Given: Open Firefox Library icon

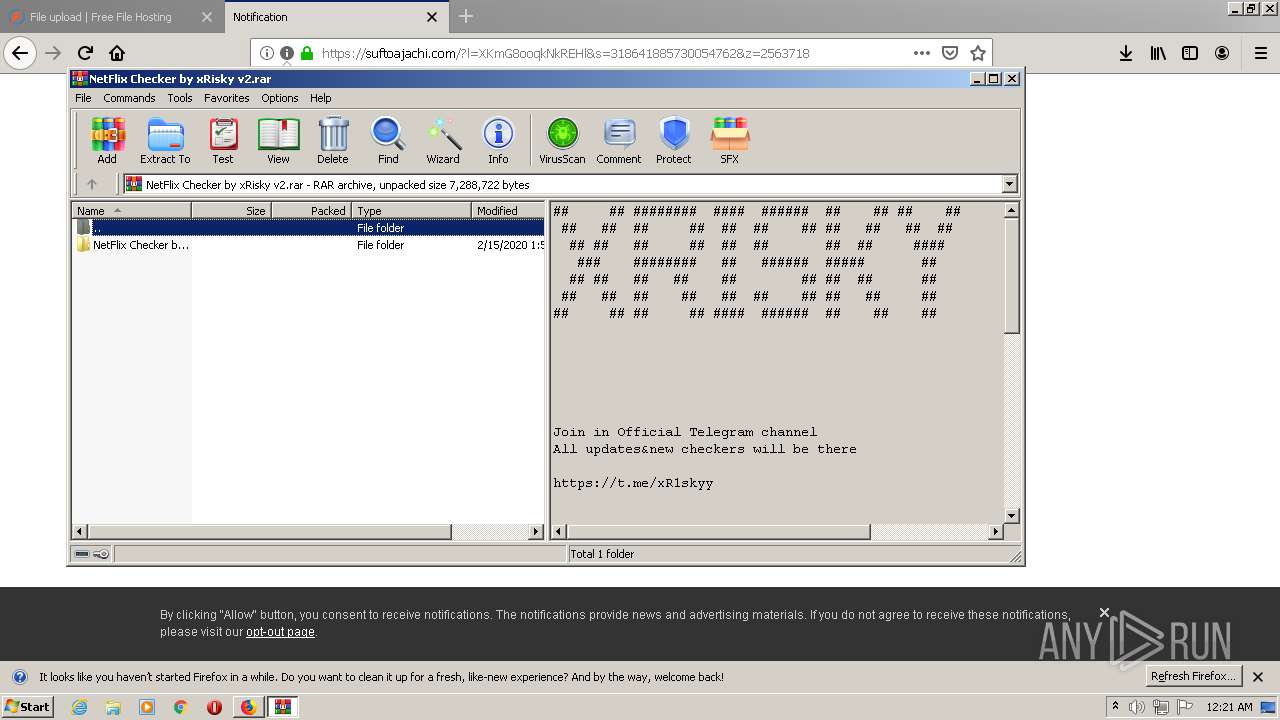Looking at the screenshot, I should point(1158,53).
